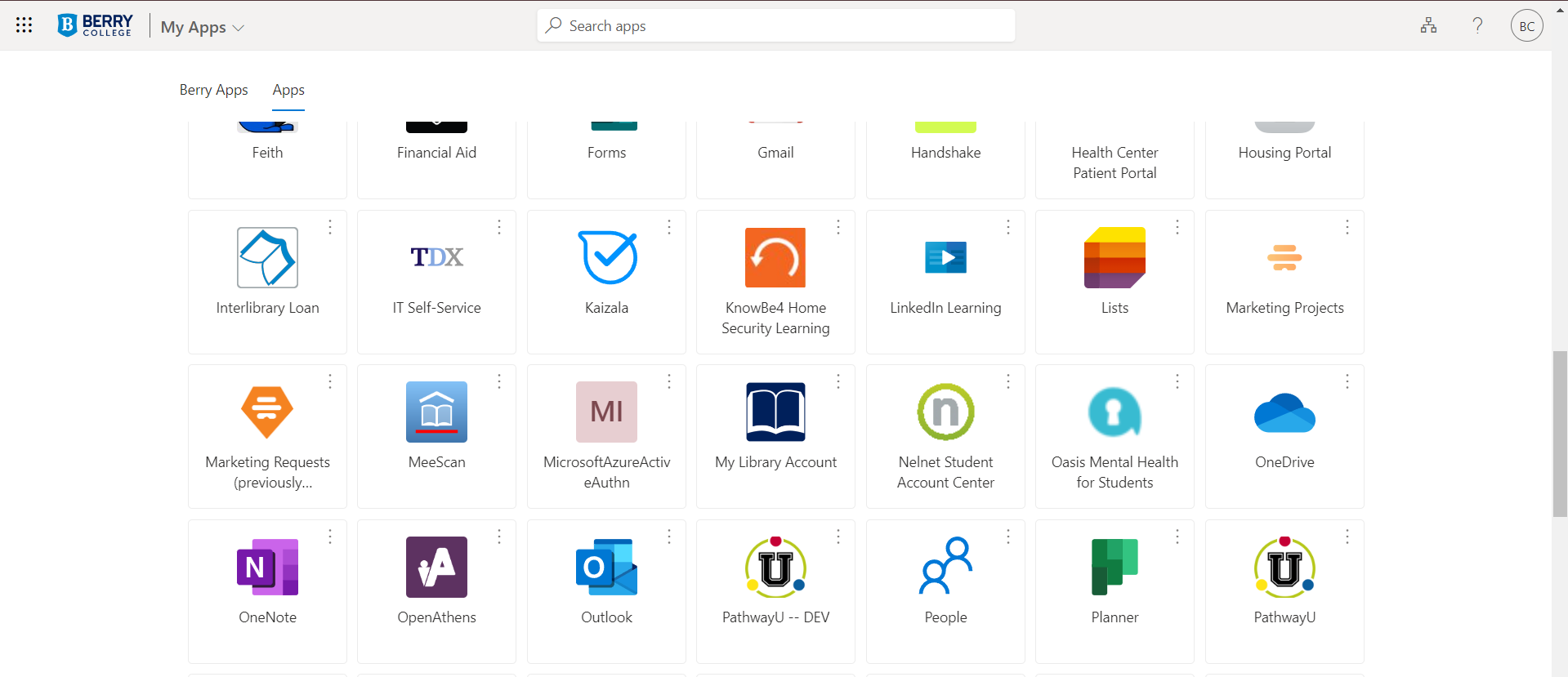Open more options for Lists

click(1177, 227)
